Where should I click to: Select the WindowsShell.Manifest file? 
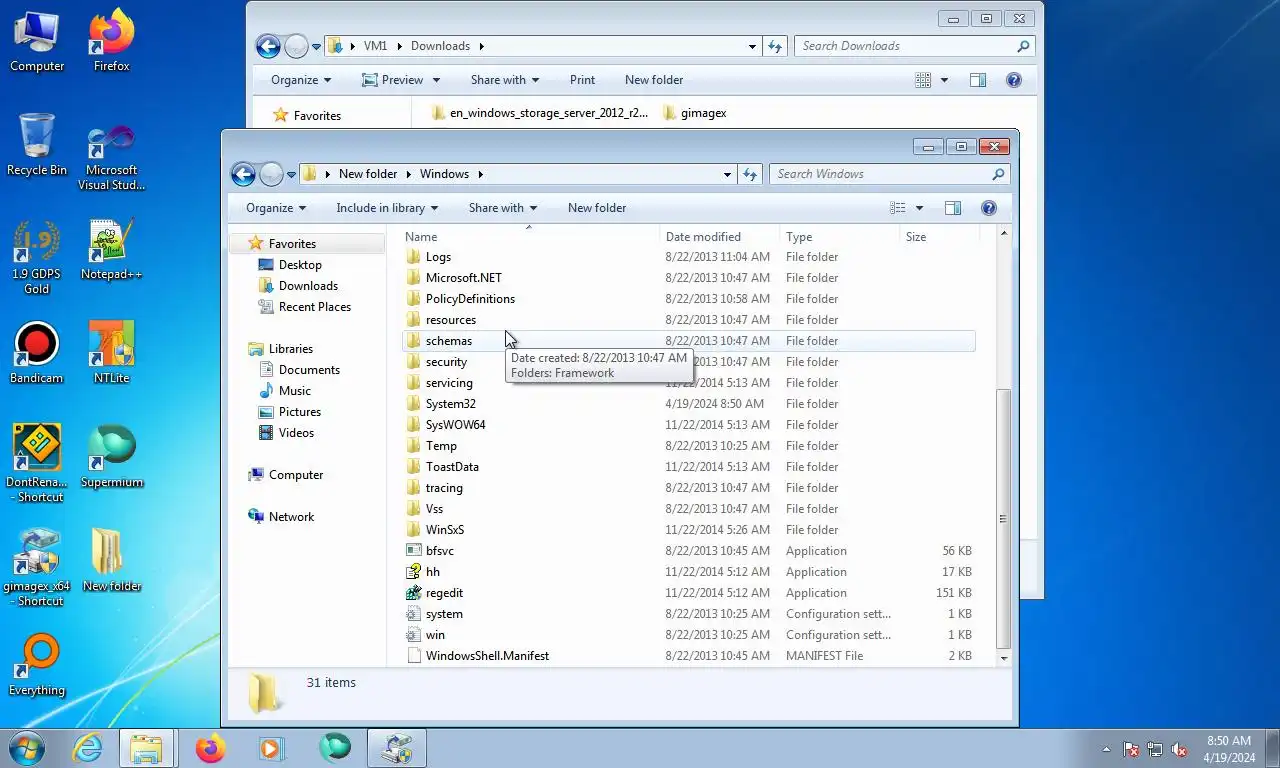point(689,656)
